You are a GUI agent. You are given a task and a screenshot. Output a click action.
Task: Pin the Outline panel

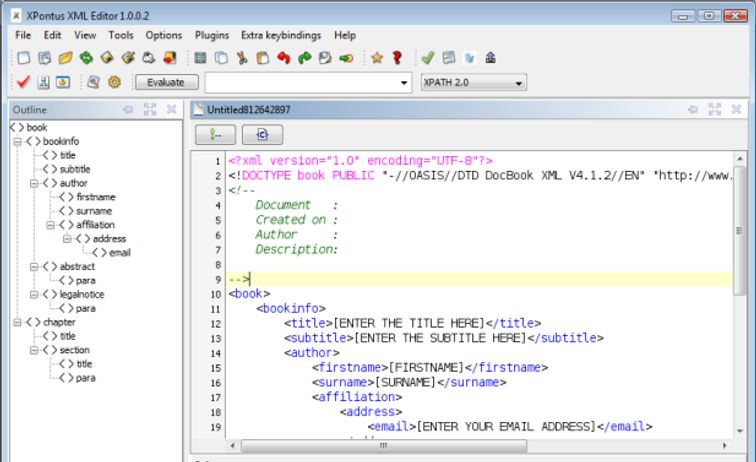(x=128, y=109)
